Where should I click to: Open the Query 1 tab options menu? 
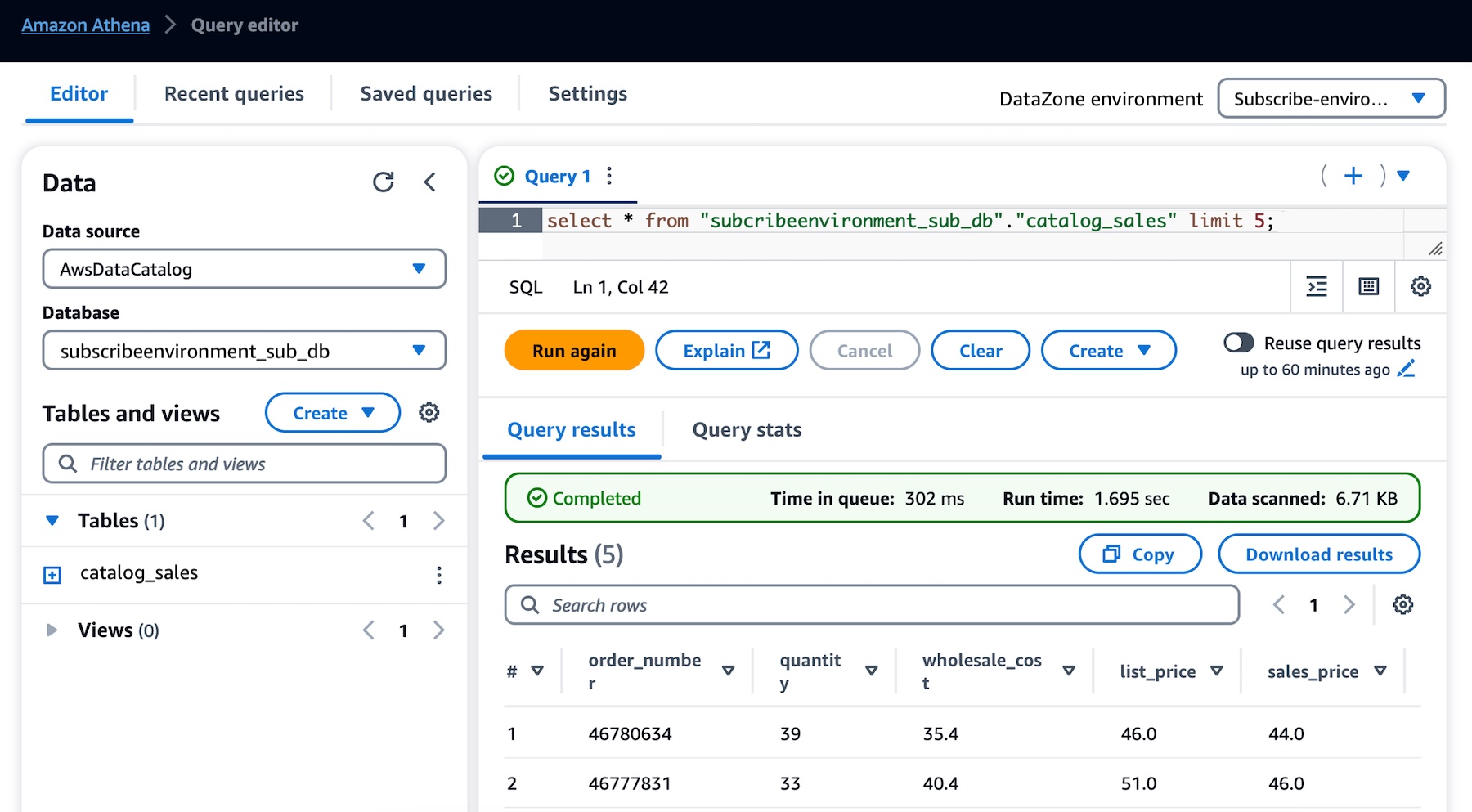pyautogui.click(x=609, y=176)
